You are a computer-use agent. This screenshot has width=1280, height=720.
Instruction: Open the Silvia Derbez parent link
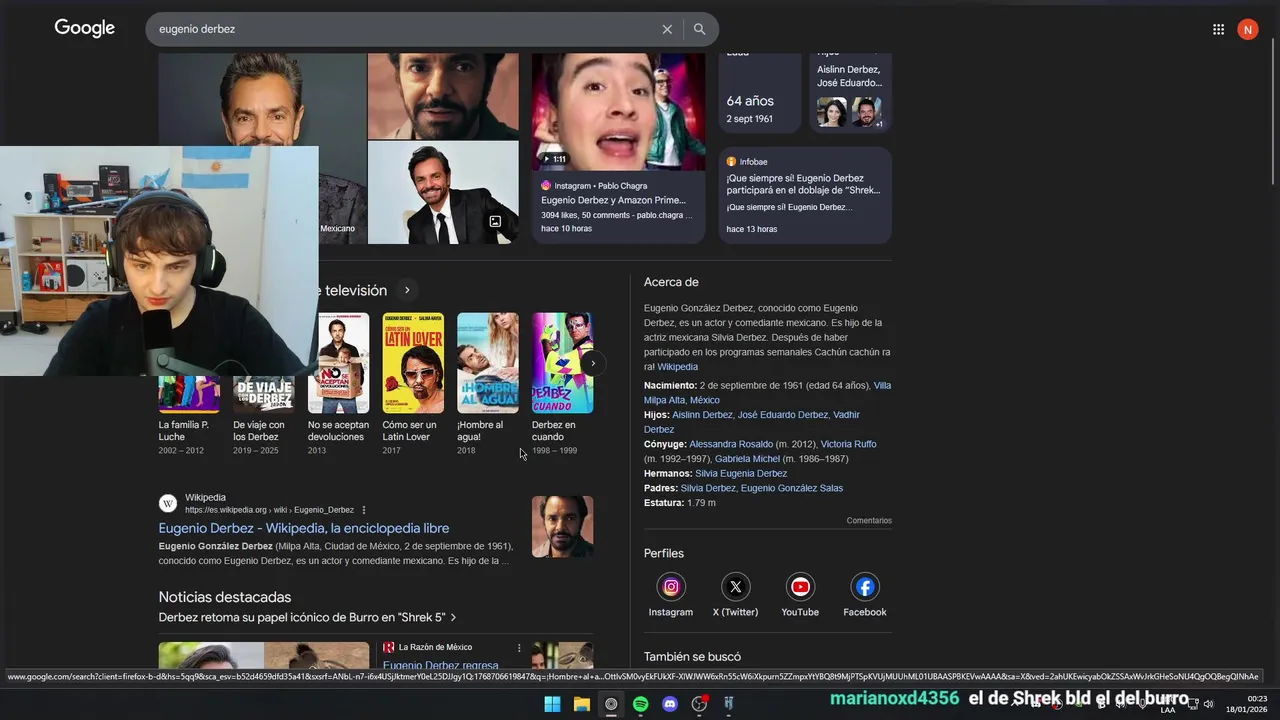(x=708, y=488)
